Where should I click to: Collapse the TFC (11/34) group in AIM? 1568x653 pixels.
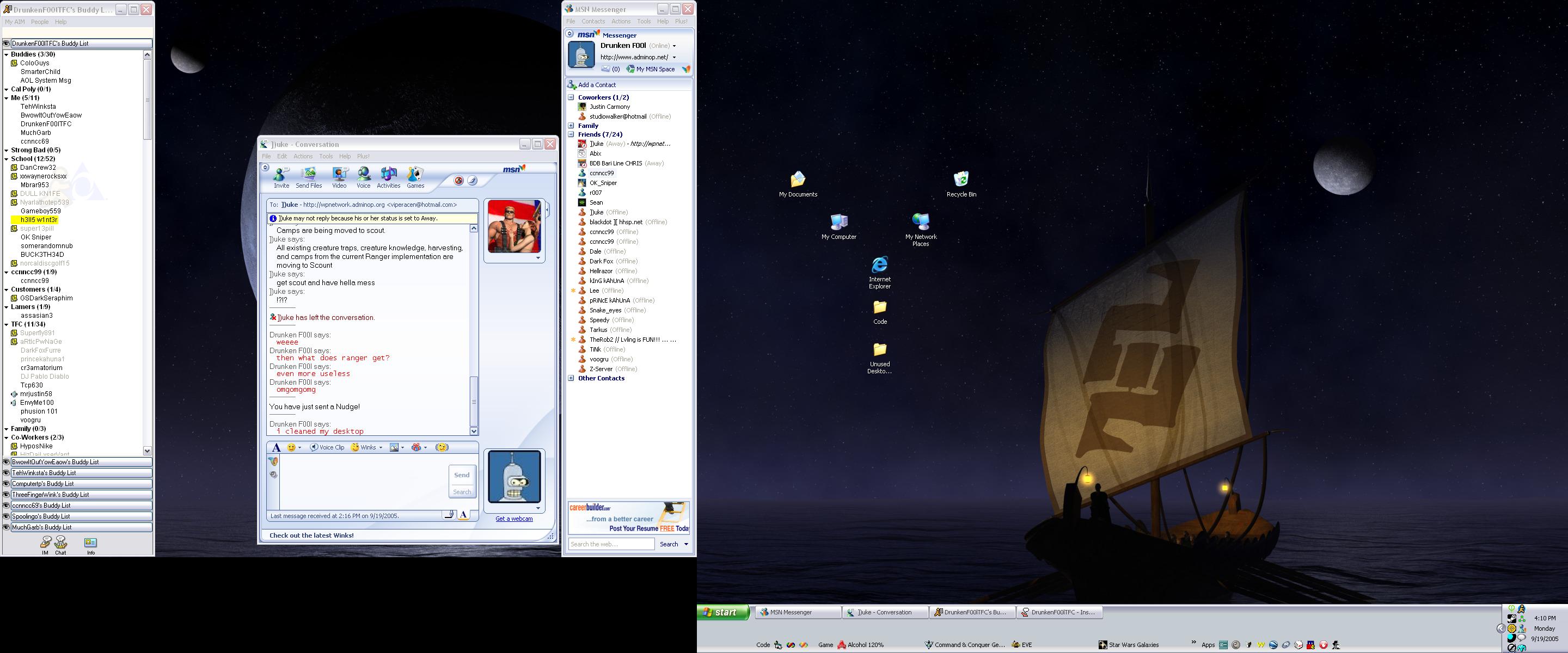point(6,324)
